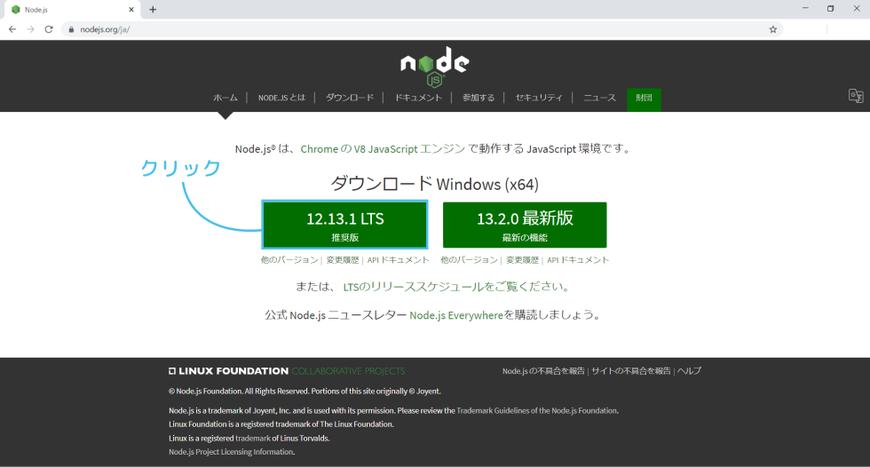Image resolution: width=870 pixels, height=467 pixels.
Task: Open API ドキュメント under 13.2.0 最新版
Action: [578, 260]
